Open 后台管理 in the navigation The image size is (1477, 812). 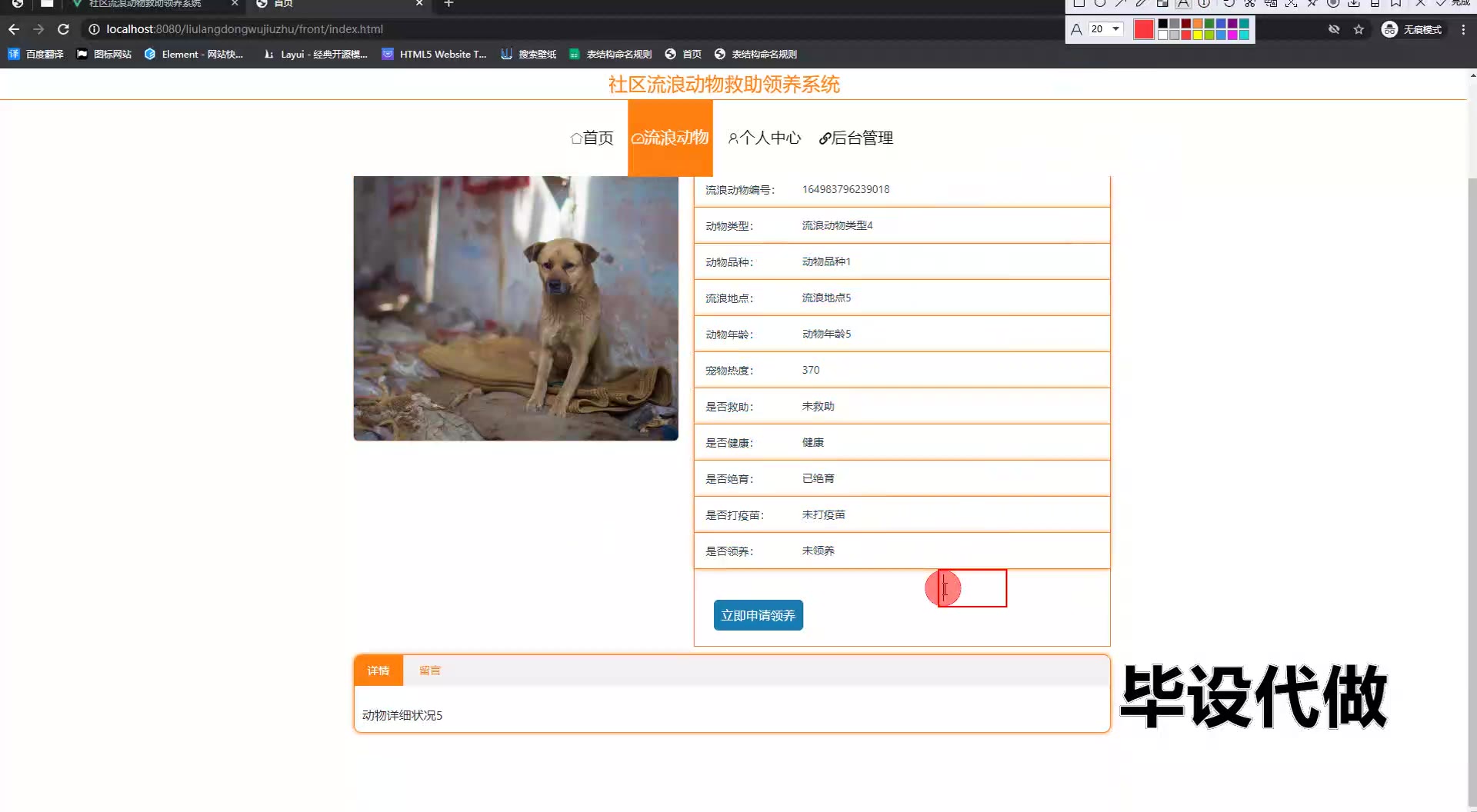click(x=856, y=138)
